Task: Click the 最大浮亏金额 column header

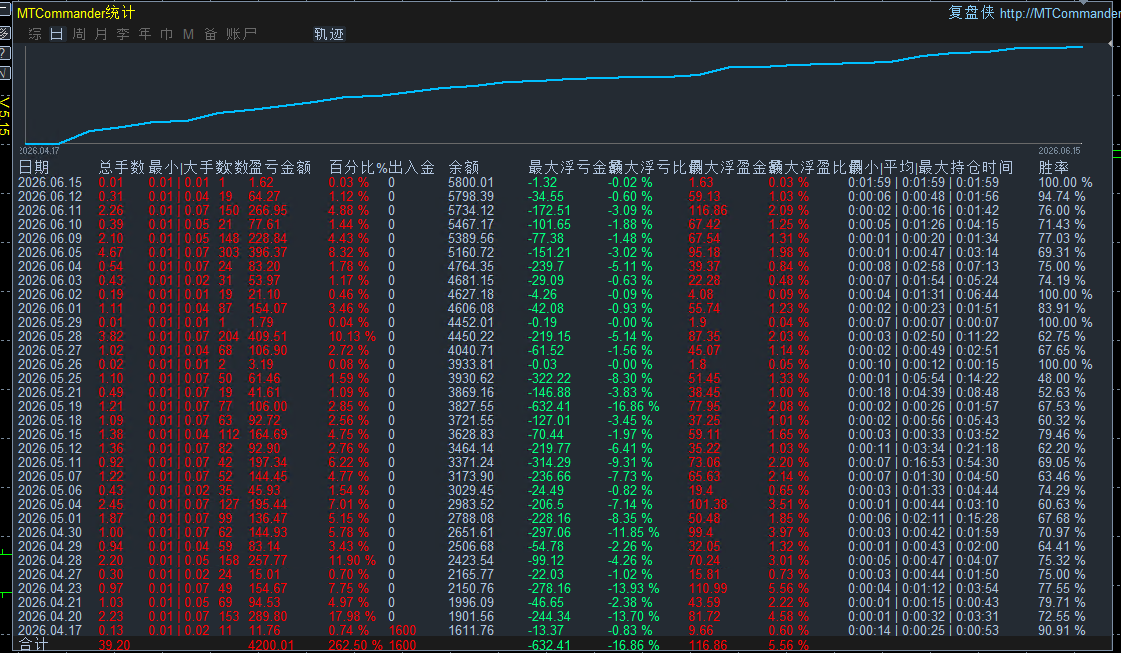Action: [x=576, y=167]
